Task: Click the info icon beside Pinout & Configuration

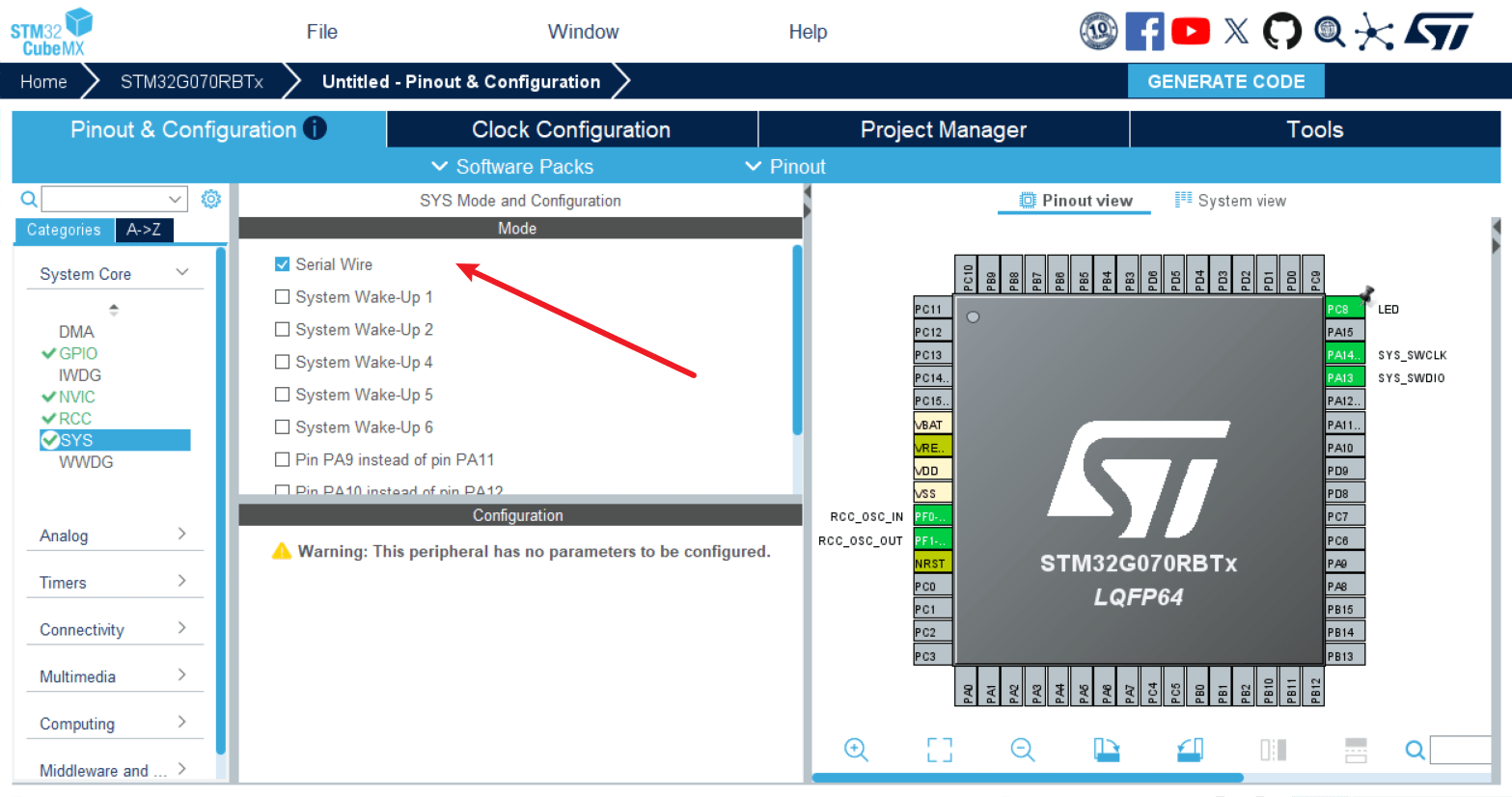Action: 315,128
